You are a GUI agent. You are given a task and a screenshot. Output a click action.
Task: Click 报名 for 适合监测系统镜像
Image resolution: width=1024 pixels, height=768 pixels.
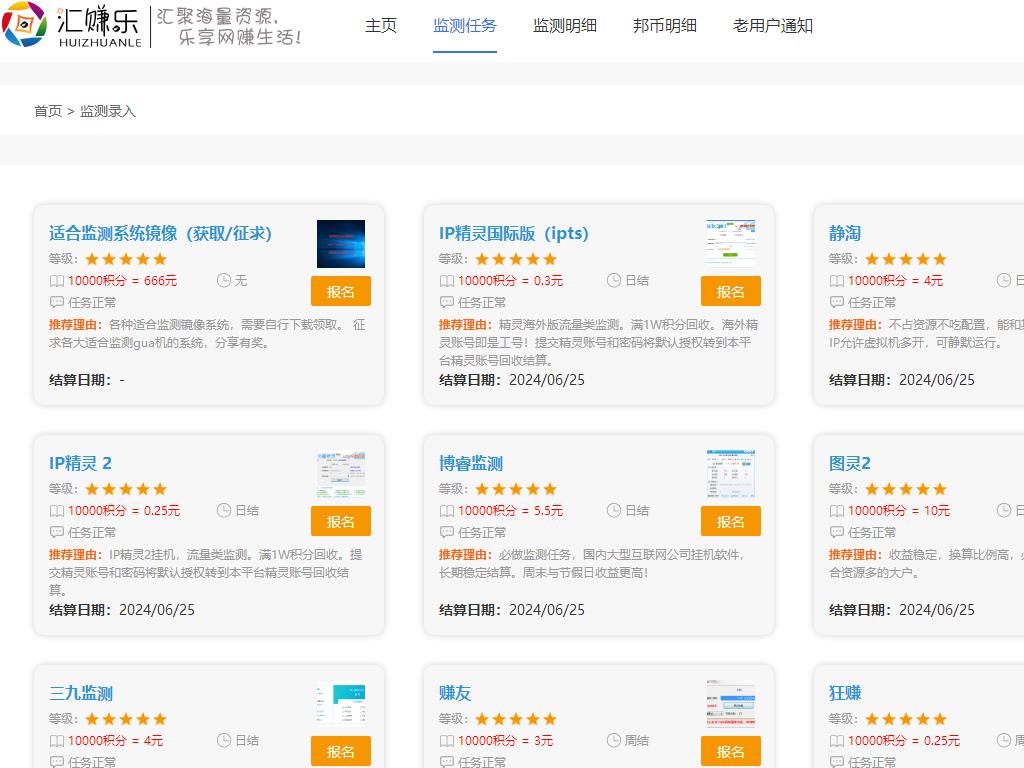pyautogui.click(x=341, y=291)
